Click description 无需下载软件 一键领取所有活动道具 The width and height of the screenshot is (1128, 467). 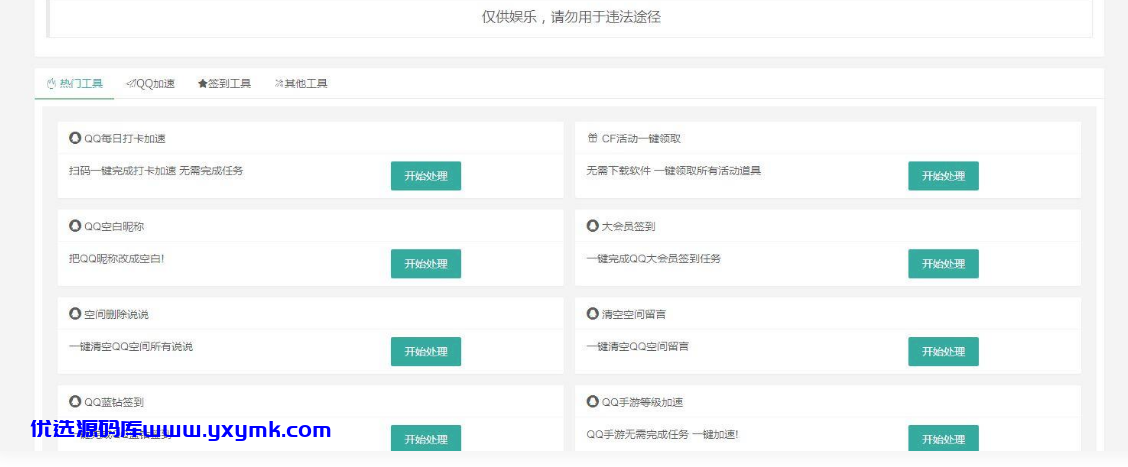point(673,171)
